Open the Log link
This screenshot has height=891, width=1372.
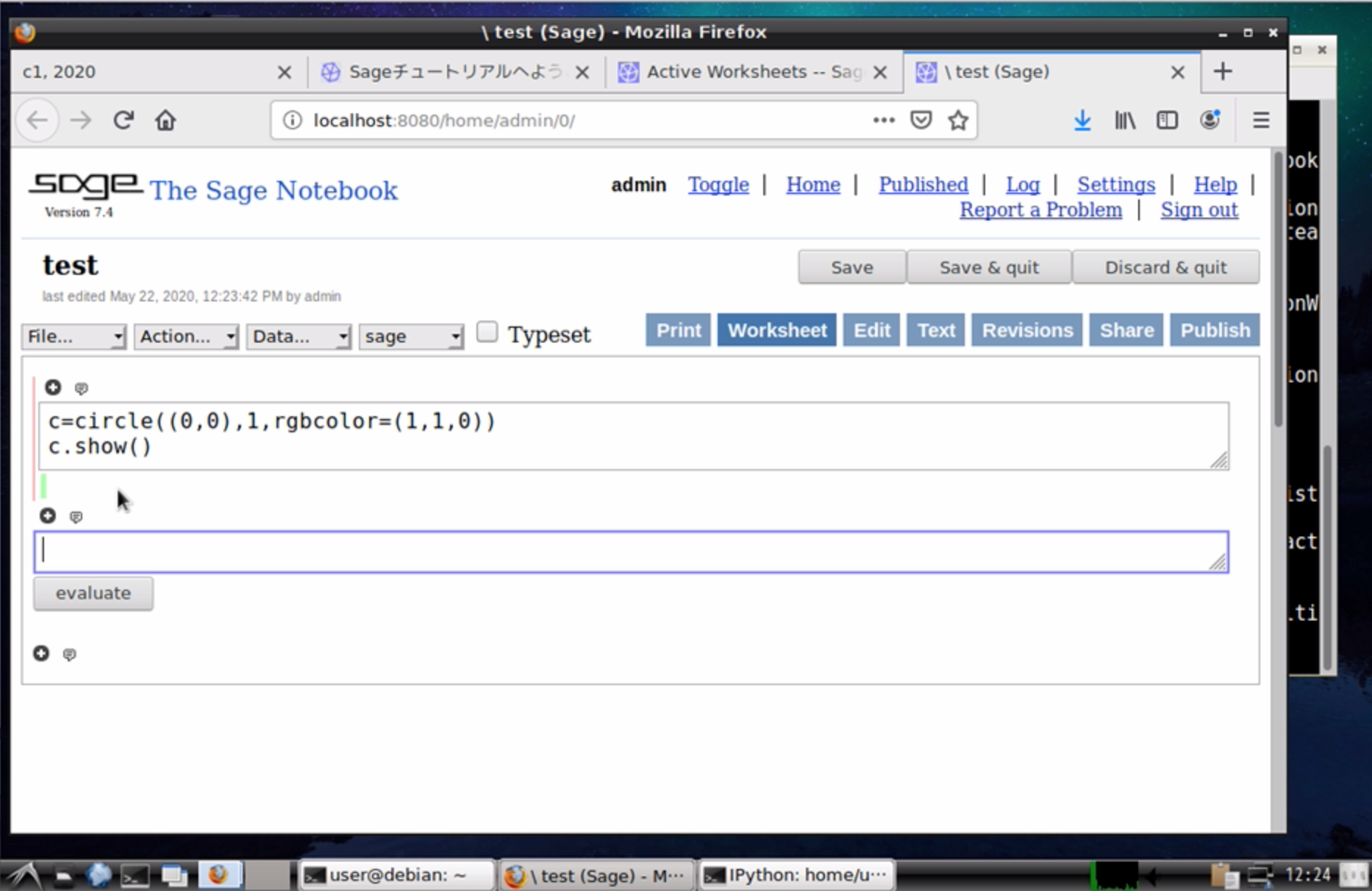1023,185
